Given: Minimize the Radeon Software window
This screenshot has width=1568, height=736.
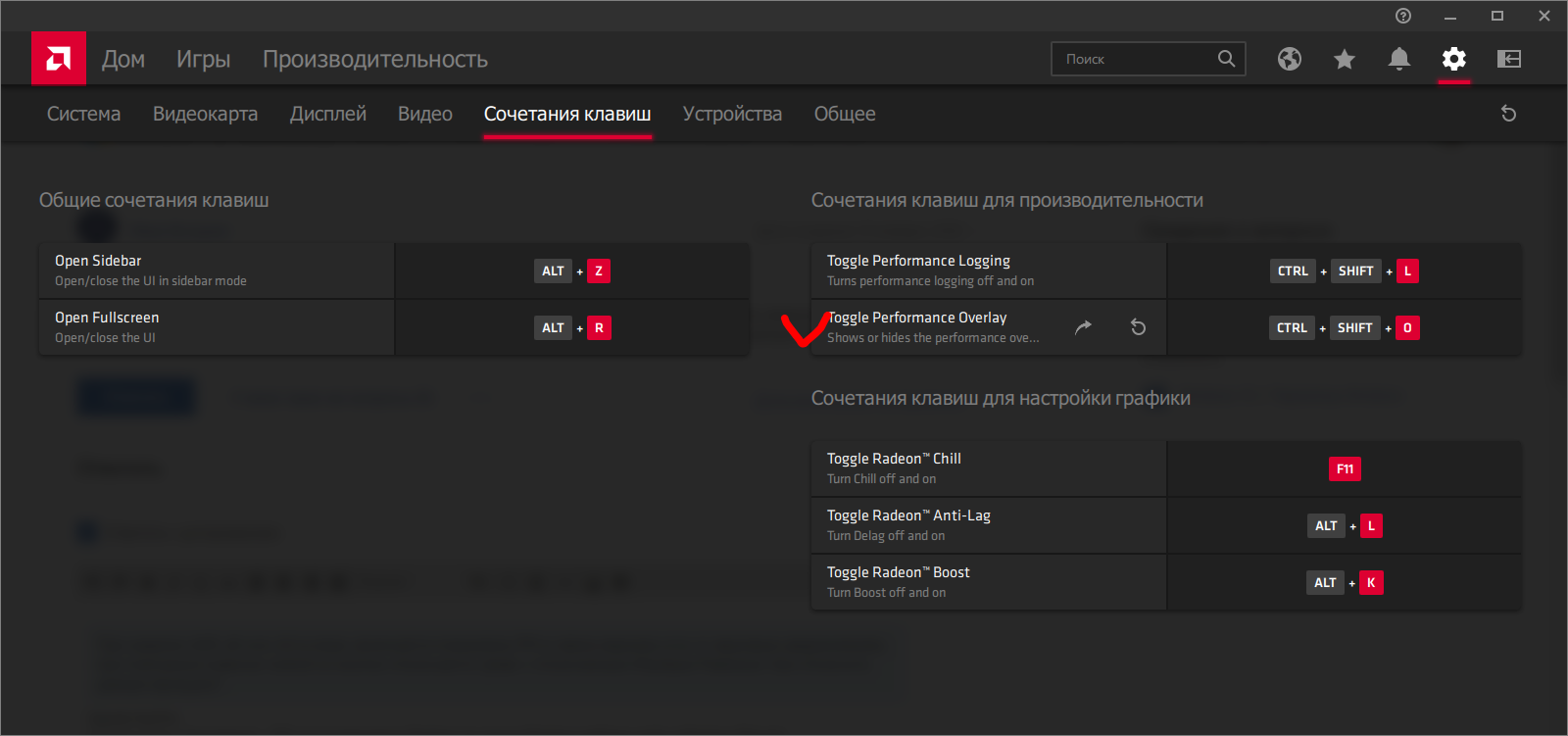Looking at the screenshot, I should 1450,16.
